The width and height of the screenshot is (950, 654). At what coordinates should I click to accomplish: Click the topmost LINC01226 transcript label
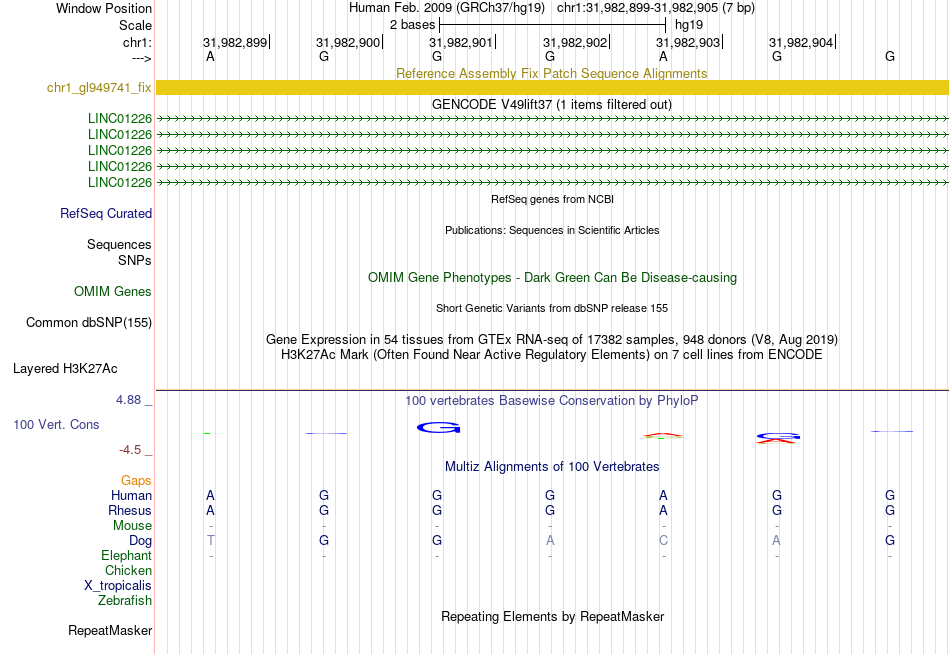(x=119, y=118)
